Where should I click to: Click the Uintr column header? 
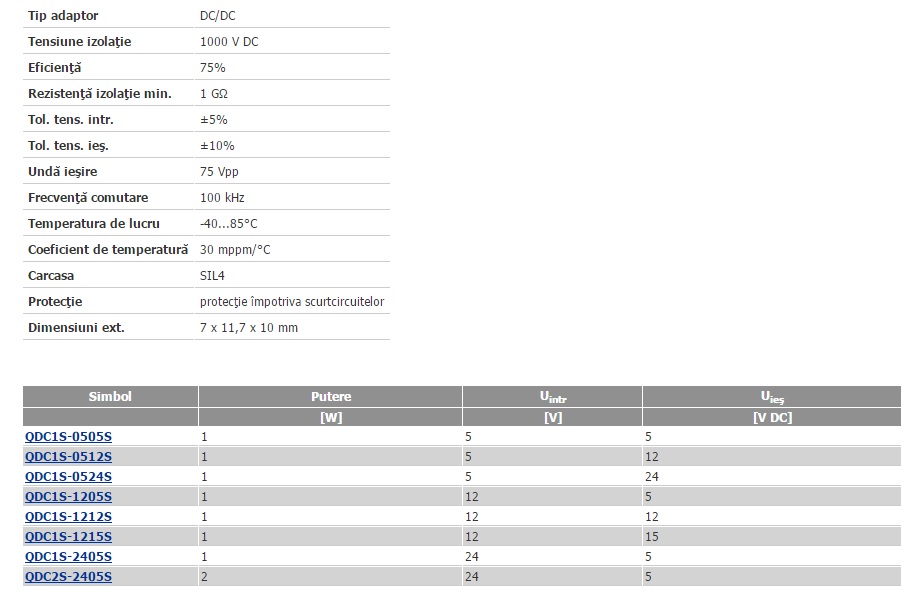pyautogui.click(x=552, y=397)
